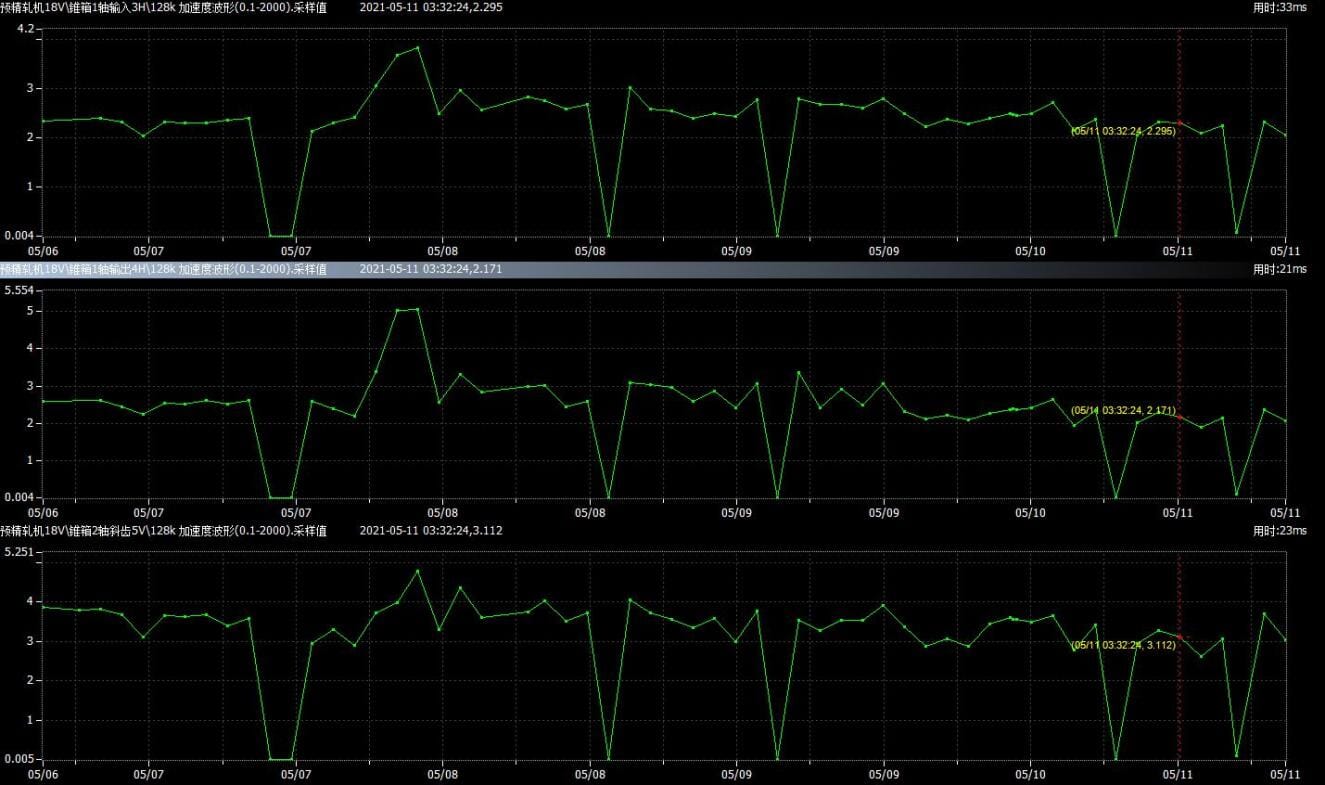
Task: Click the 5.251 y-axis maximum label
Action: 19,552
